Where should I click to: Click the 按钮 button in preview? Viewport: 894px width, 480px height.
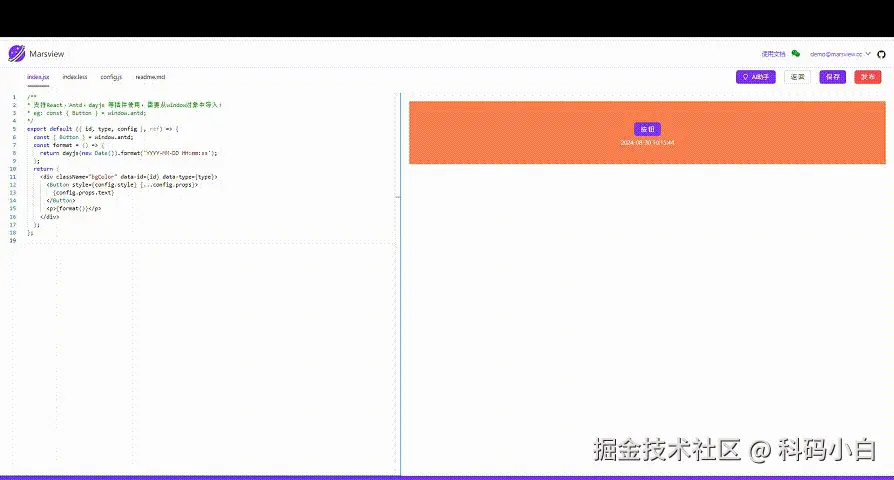pyautogui.click(x=647, y=129)
